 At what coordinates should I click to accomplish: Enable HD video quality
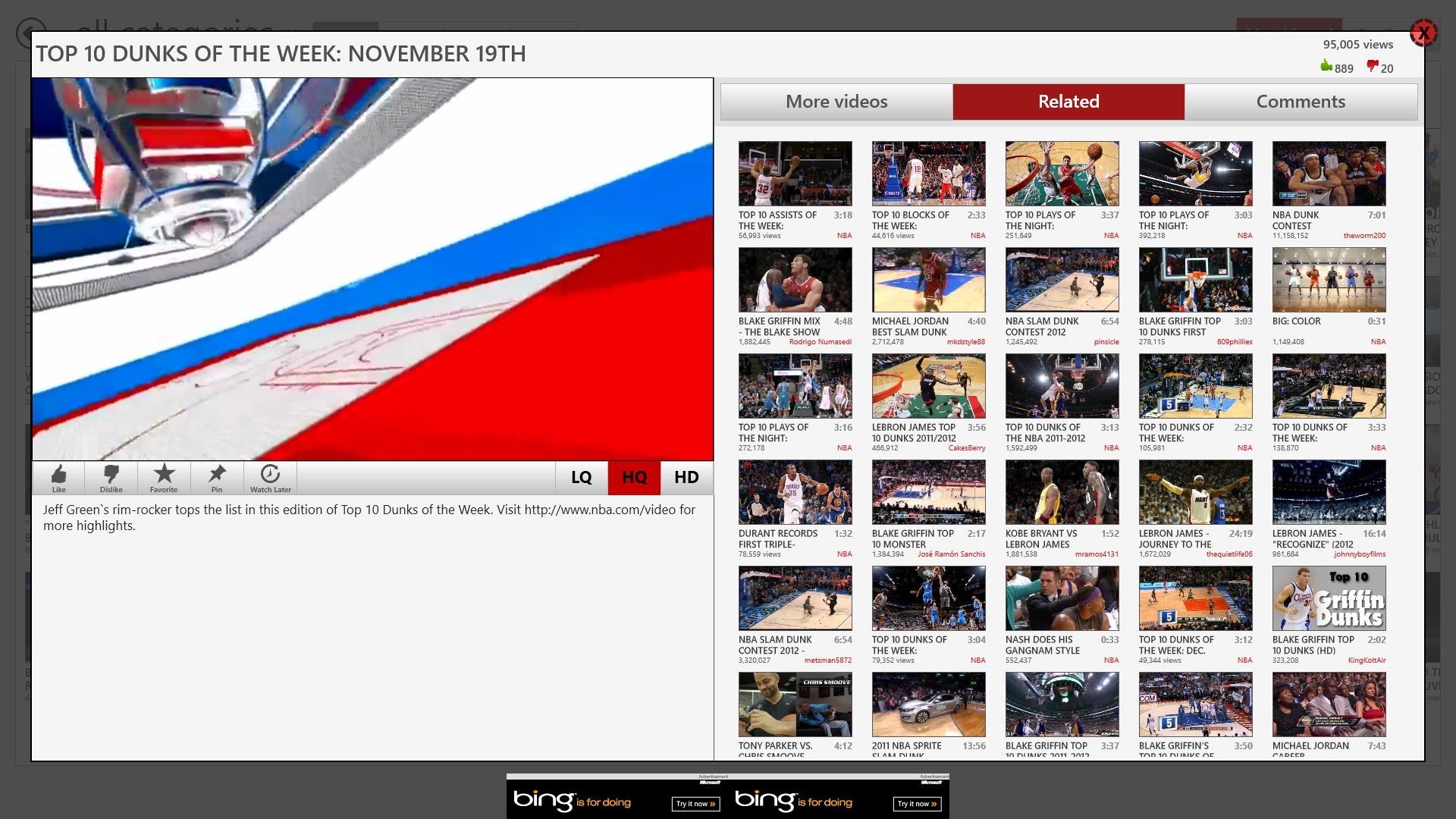pyautogui.click(x=686, y=478)
